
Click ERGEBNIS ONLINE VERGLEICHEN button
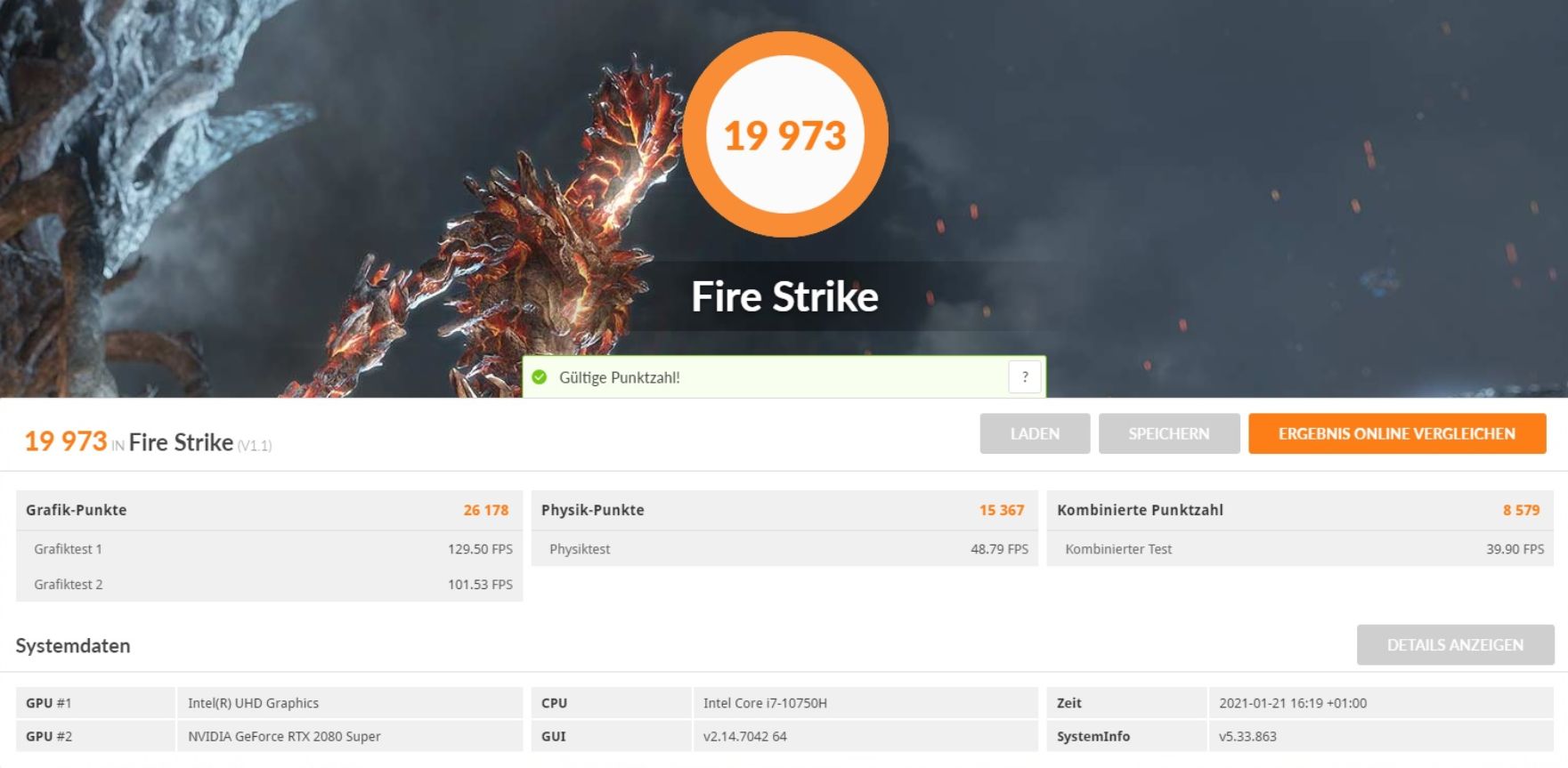(1397, 433)
